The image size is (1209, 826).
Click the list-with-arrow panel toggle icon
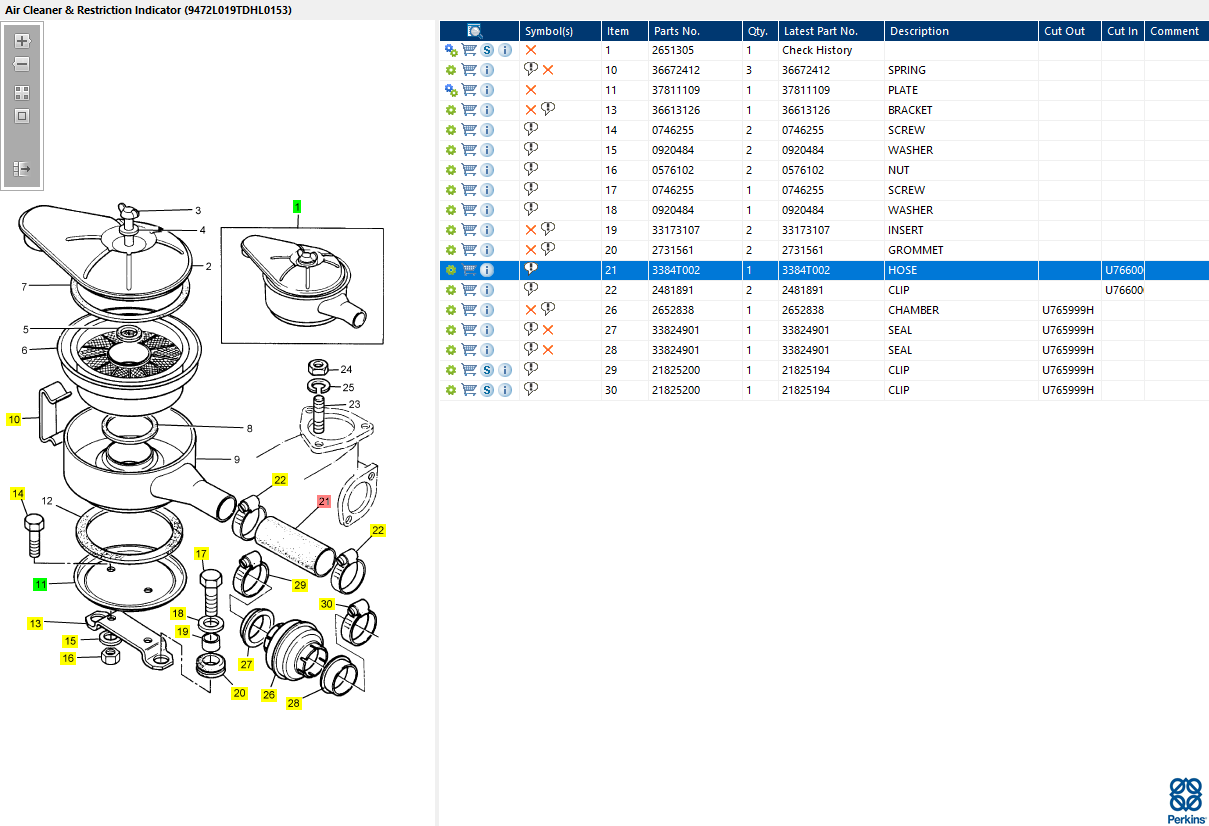pyautogui.click(x=22, y=169)
